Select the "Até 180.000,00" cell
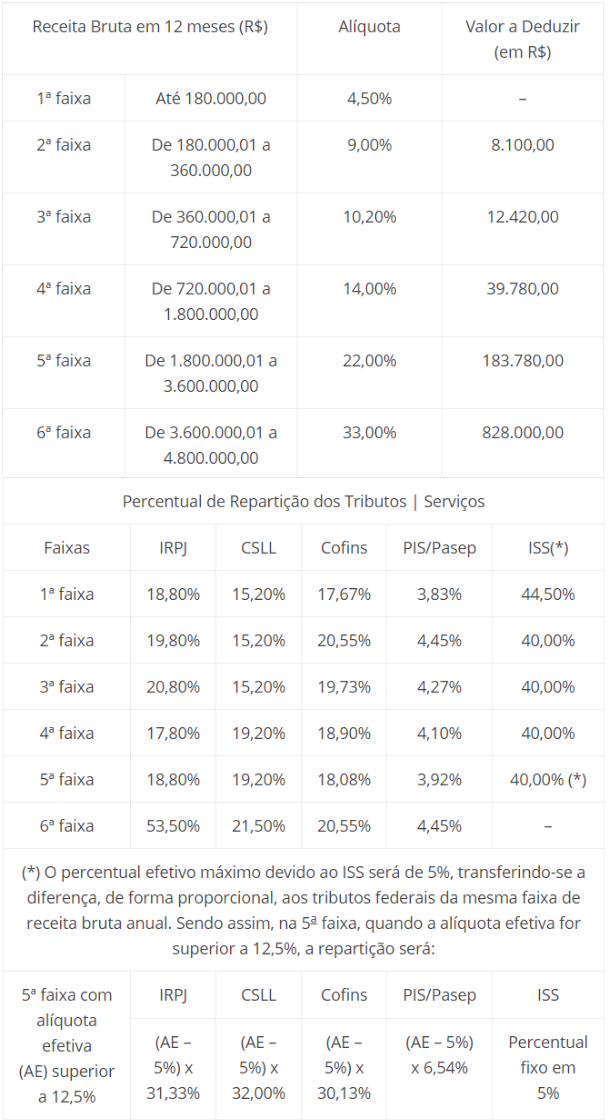The width and height of the screenshot is (608, 1120). point(211,98)
